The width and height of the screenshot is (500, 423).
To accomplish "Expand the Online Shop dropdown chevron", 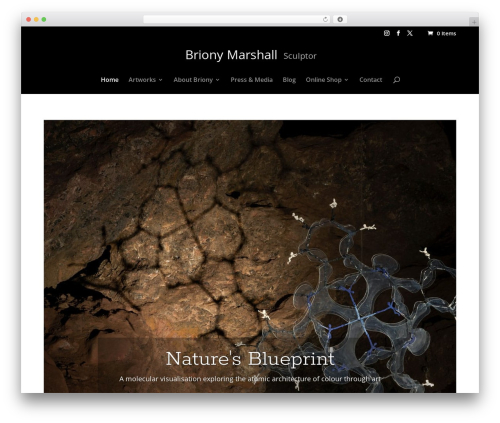I will [x=346, y=80].
